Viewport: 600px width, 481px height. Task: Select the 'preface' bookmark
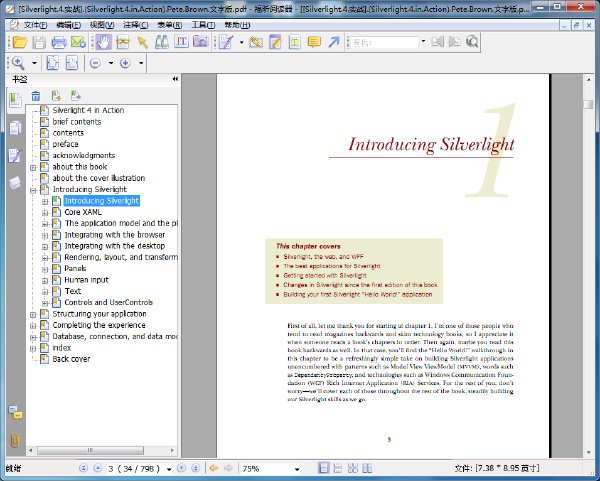coord(65,144)
